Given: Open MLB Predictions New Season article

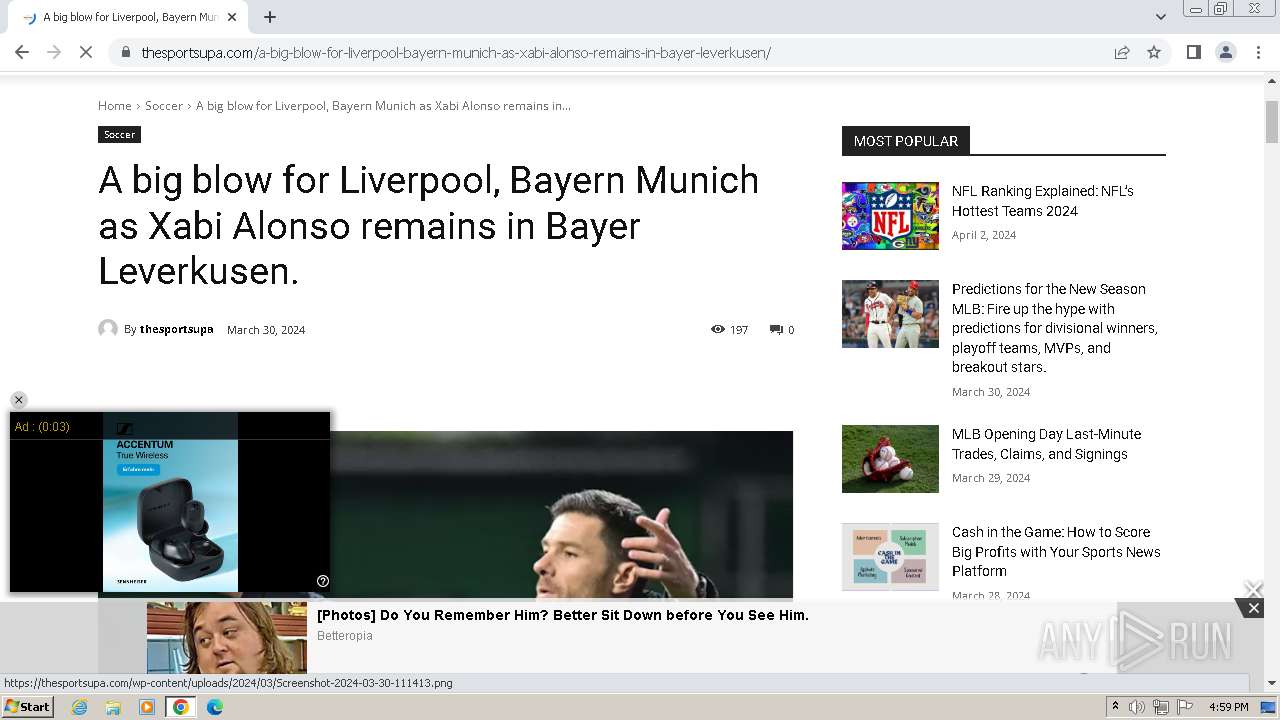Looking at the screenshot, I should click(x=1055, y=328).
